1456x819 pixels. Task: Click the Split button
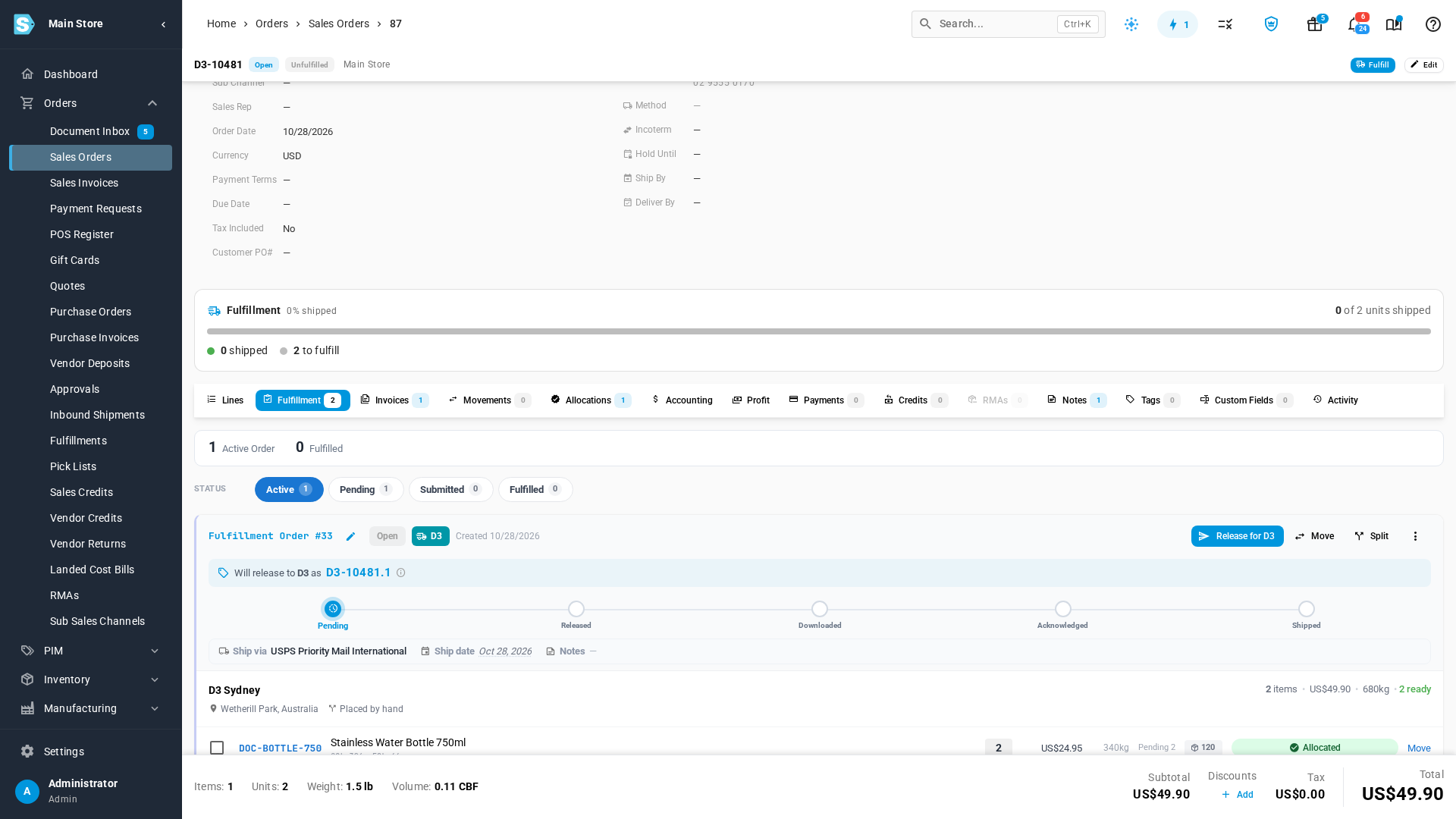1371,536
